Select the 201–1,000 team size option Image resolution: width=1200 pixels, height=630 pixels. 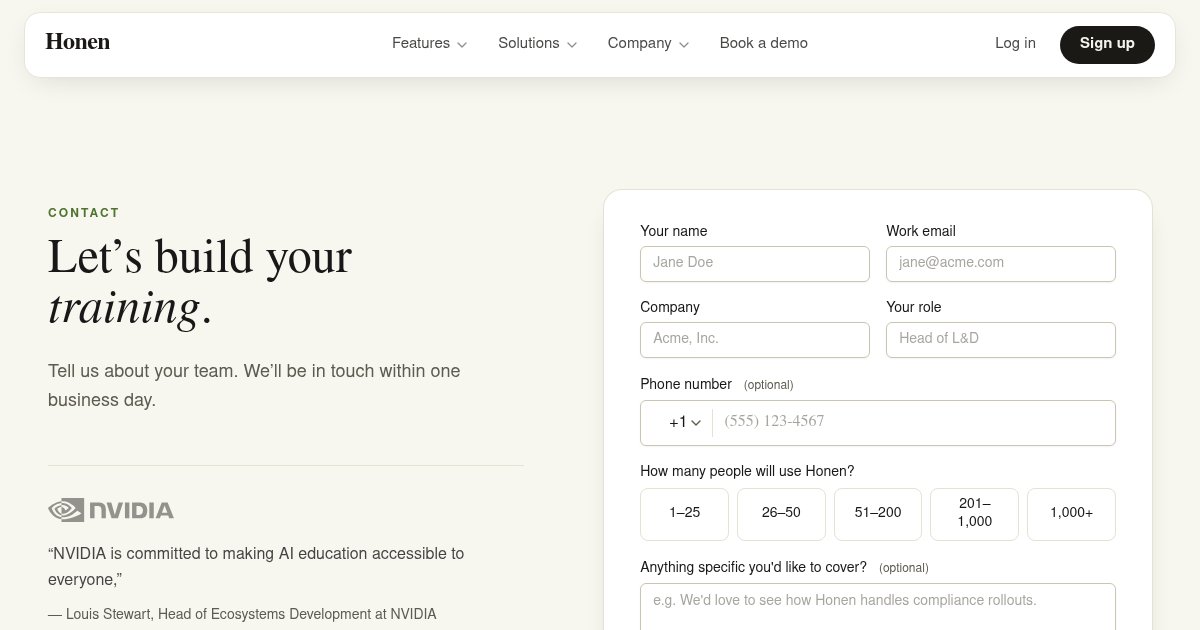[975, 514]
